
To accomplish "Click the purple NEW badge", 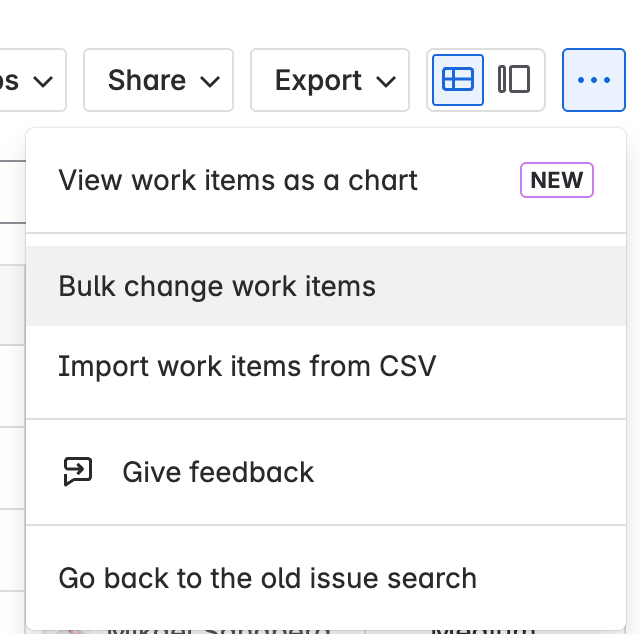I will point(557,180).
